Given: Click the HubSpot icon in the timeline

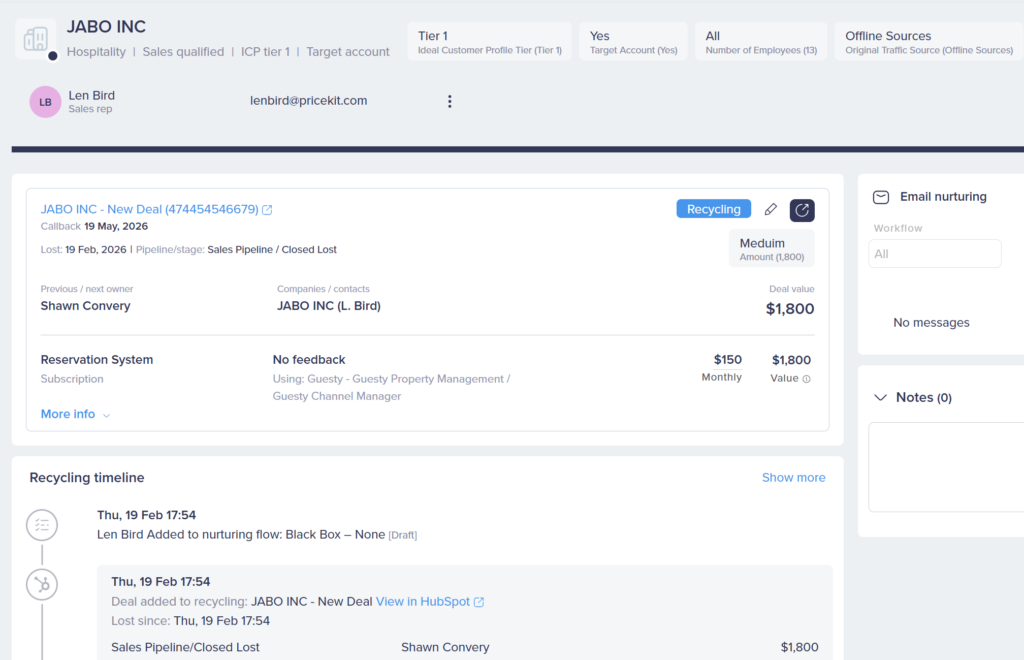Looking at the screenshot, I should [x=42, y=585].
